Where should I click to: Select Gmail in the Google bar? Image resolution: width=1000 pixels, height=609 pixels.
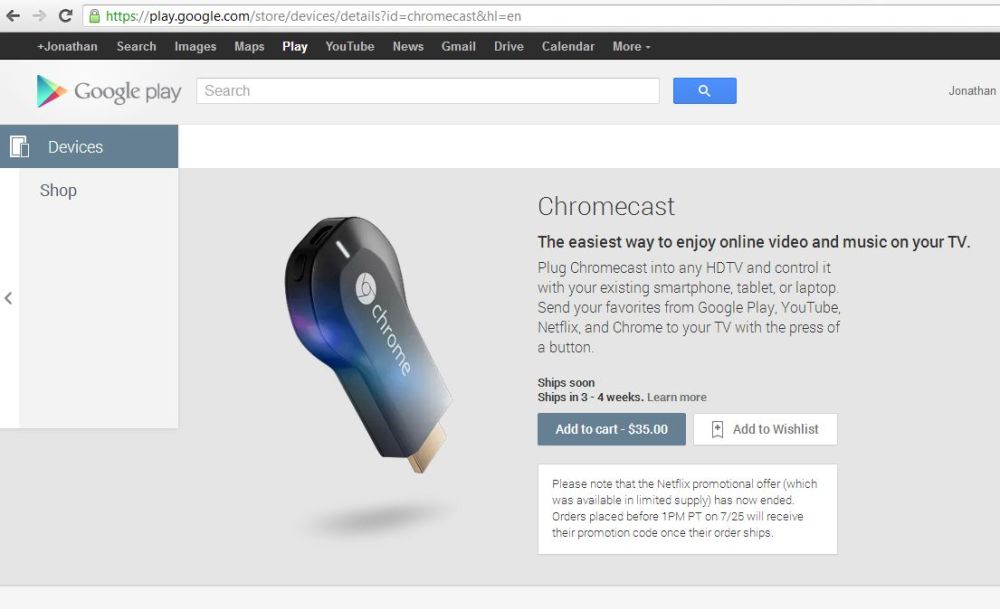459,47
